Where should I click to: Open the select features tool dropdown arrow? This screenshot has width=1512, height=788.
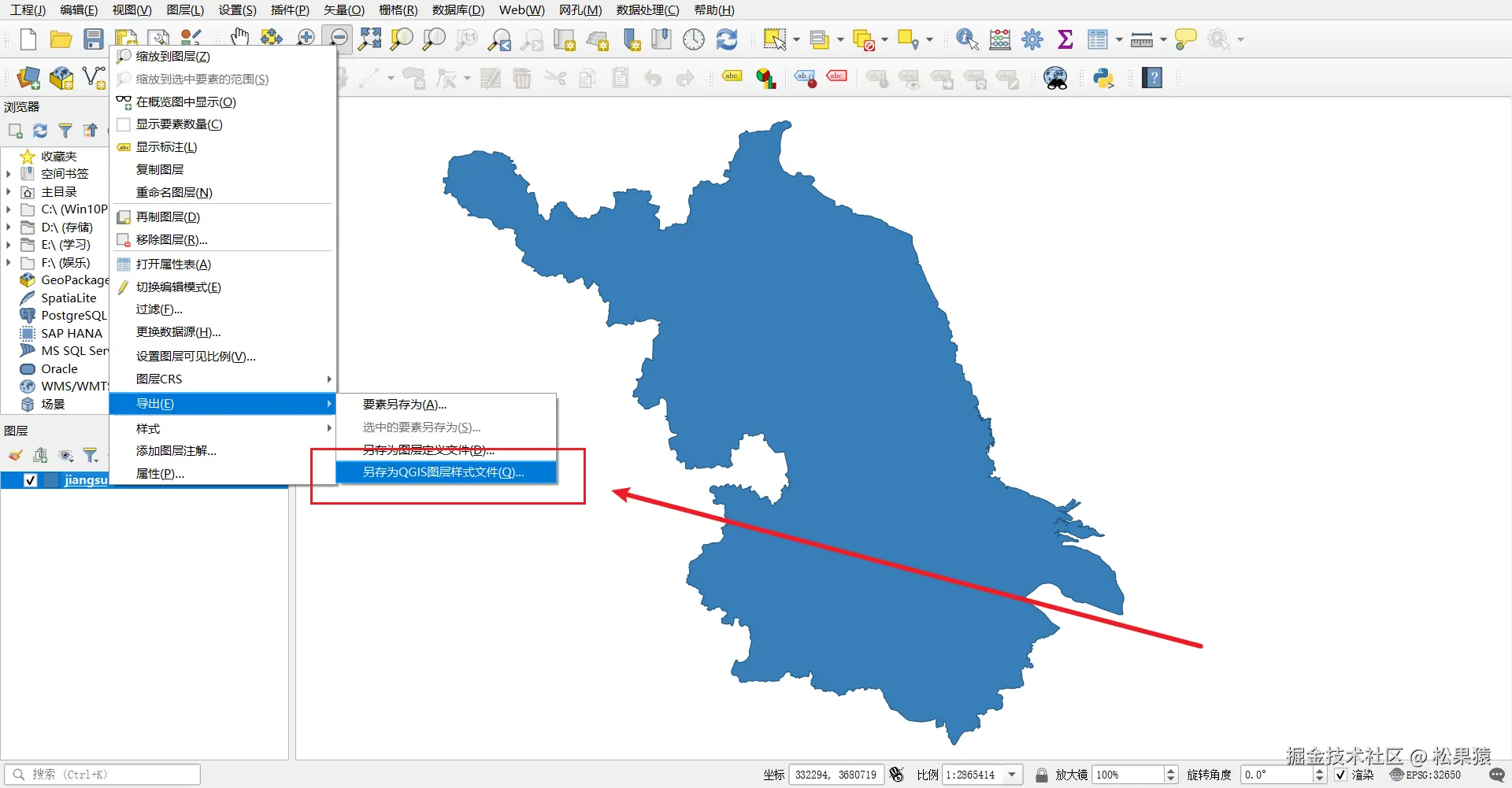pos(797,39)
